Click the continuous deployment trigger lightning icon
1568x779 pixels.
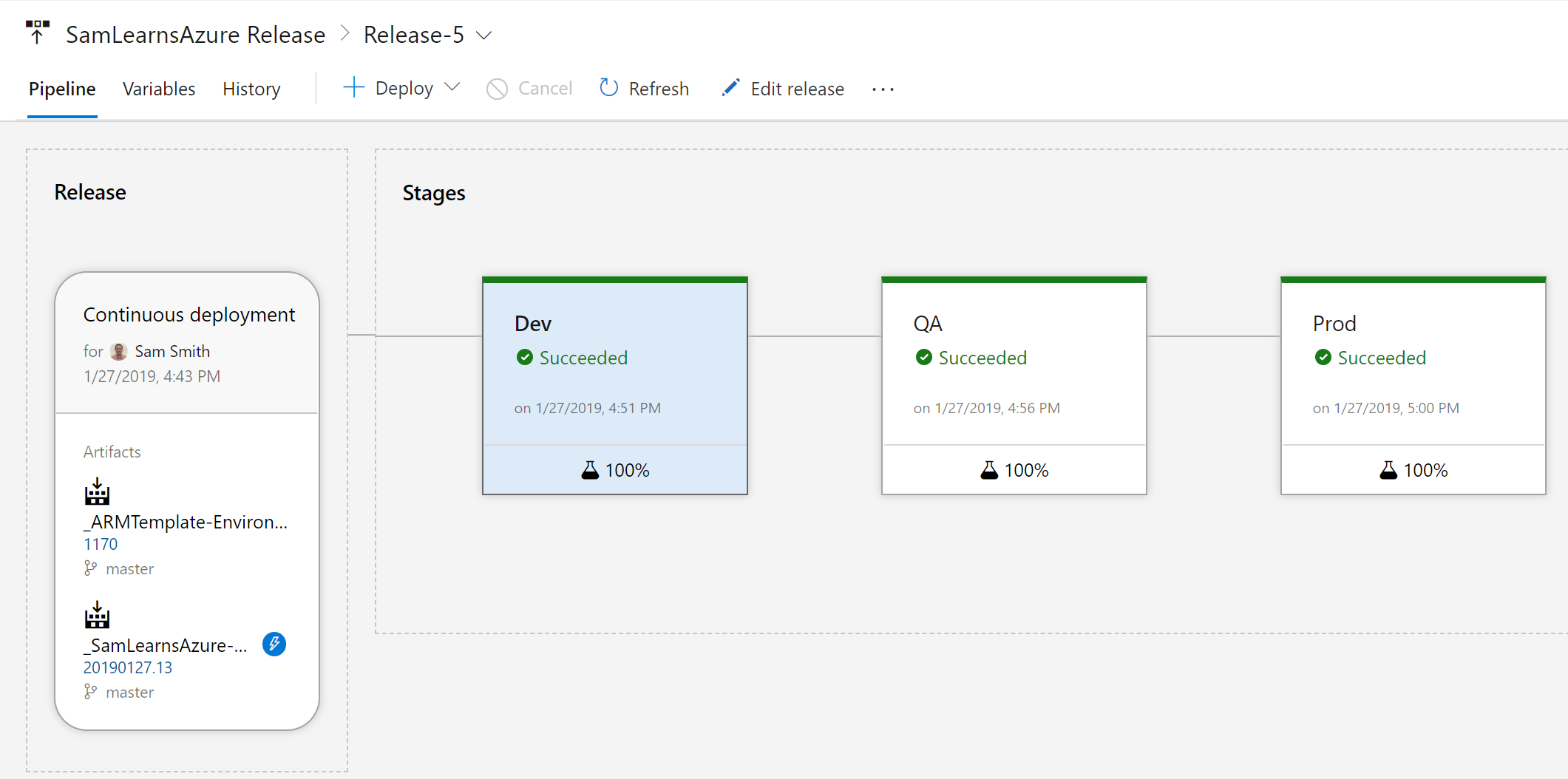tap(274, 644)
